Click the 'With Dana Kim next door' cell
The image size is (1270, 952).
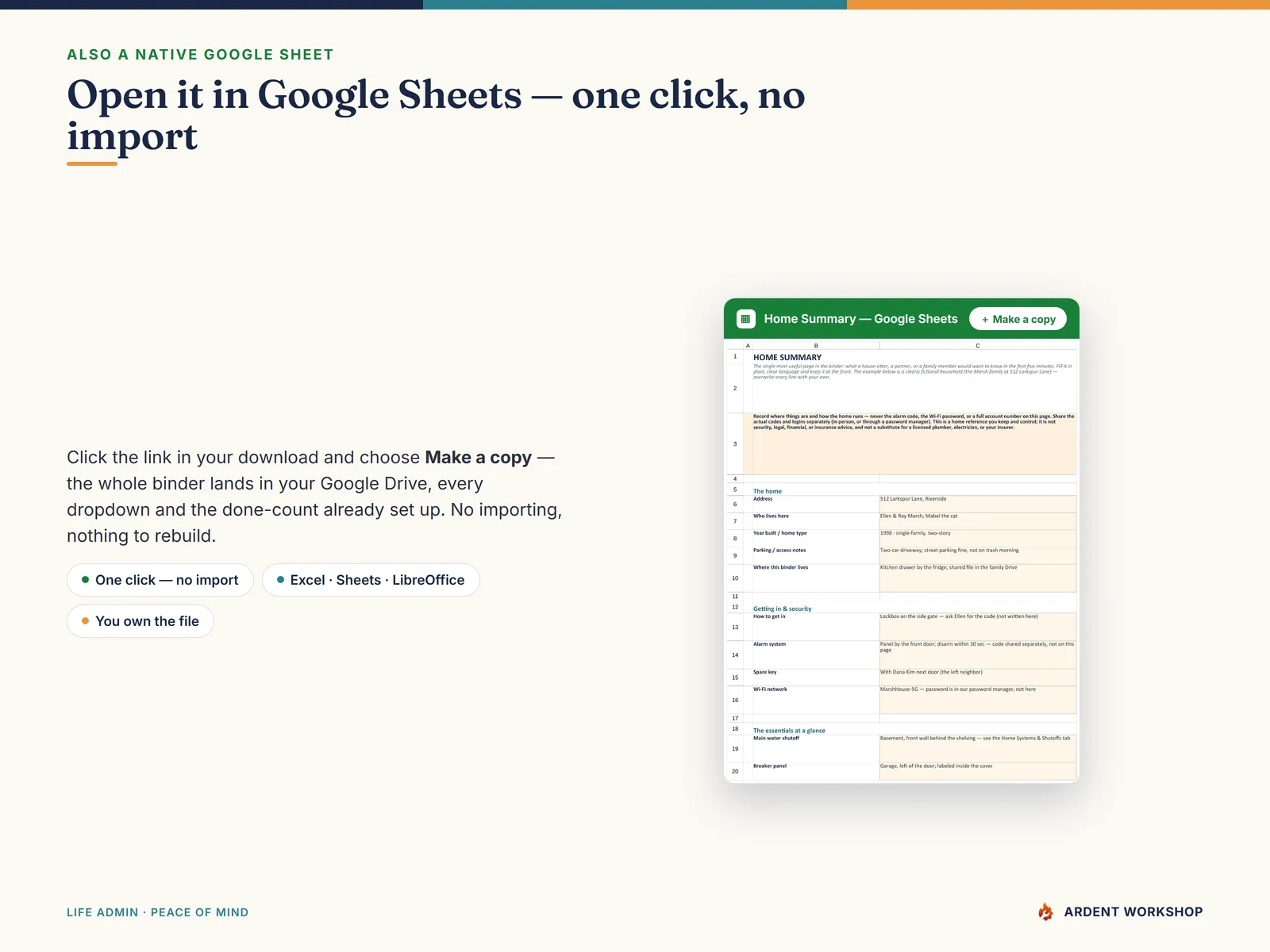[978, 678]
